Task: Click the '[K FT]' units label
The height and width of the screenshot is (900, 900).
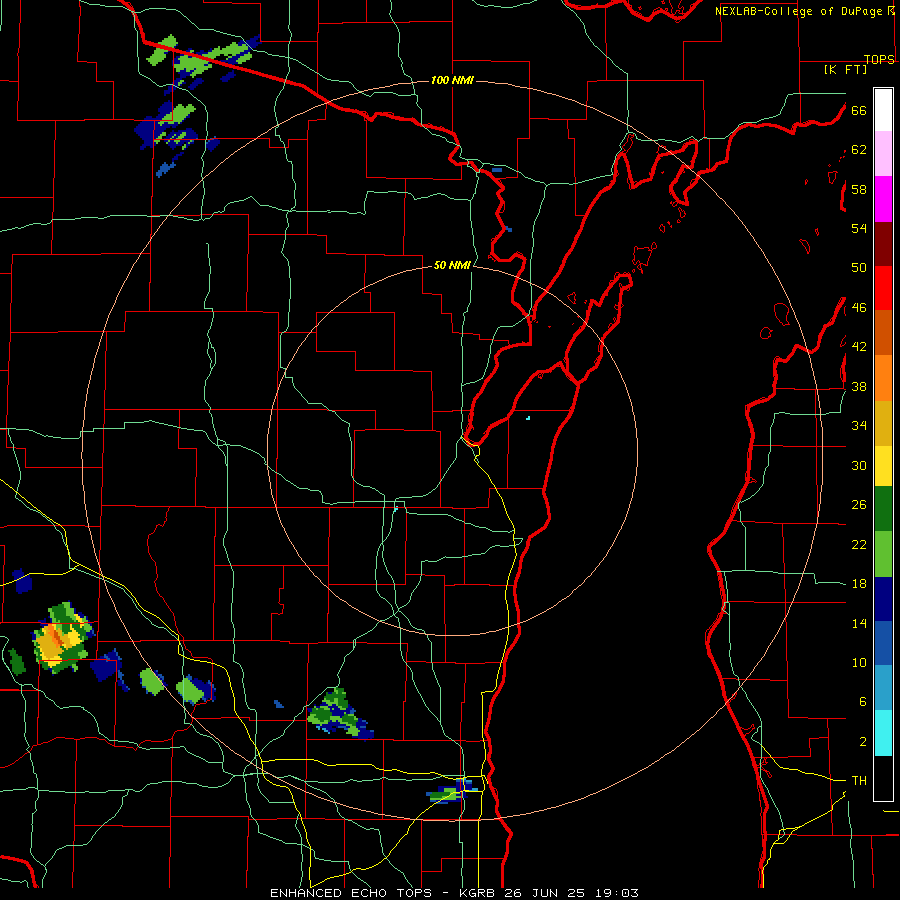Action: coord(845,69)
